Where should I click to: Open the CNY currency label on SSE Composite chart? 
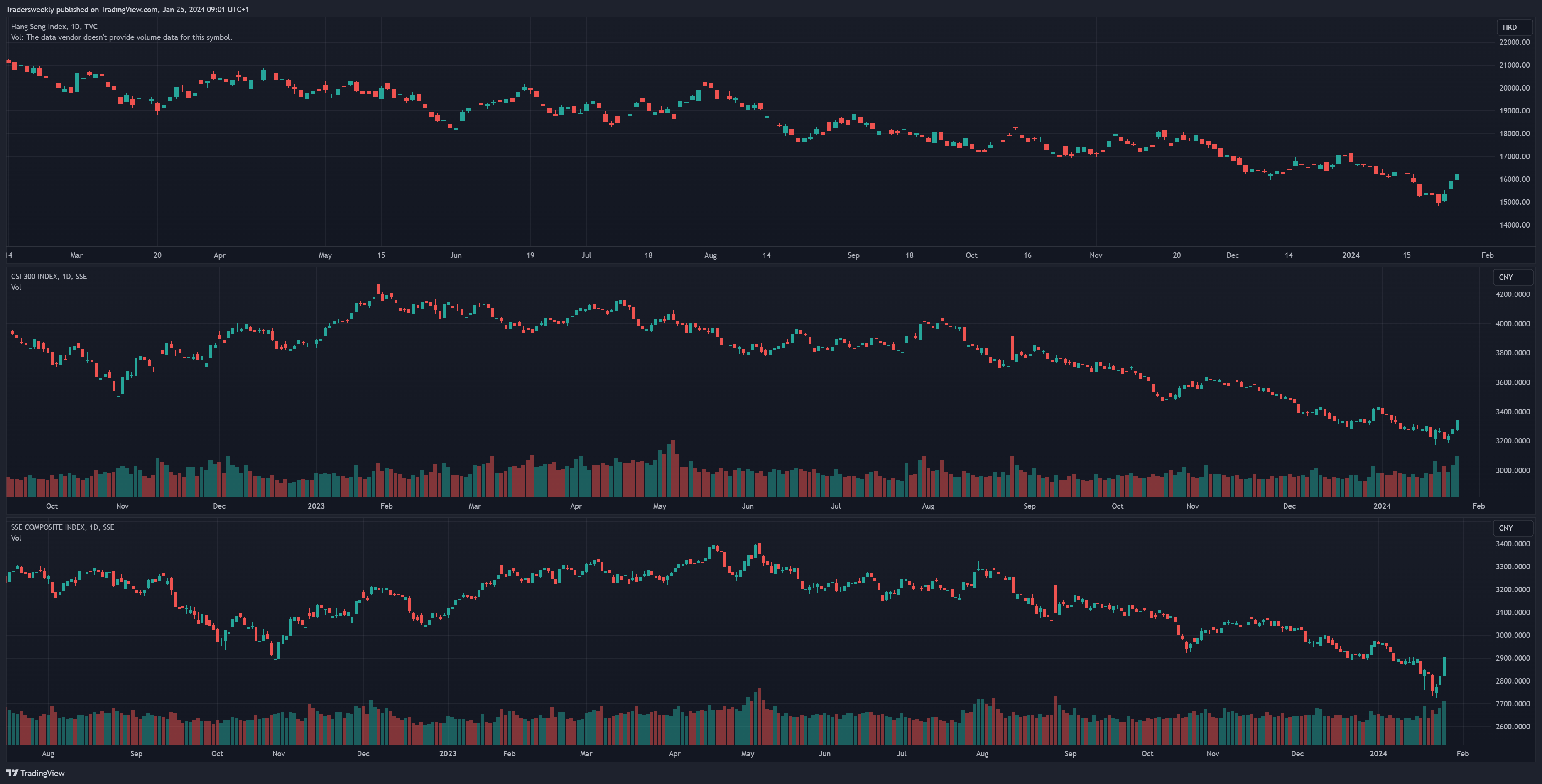pos(1512,528)
